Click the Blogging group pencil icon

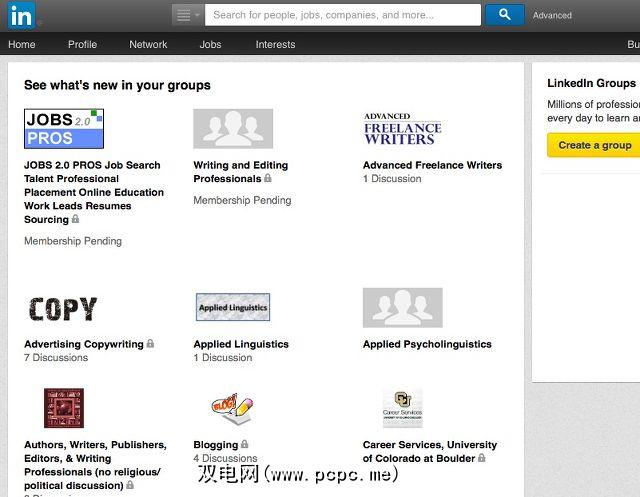[233, 408]
